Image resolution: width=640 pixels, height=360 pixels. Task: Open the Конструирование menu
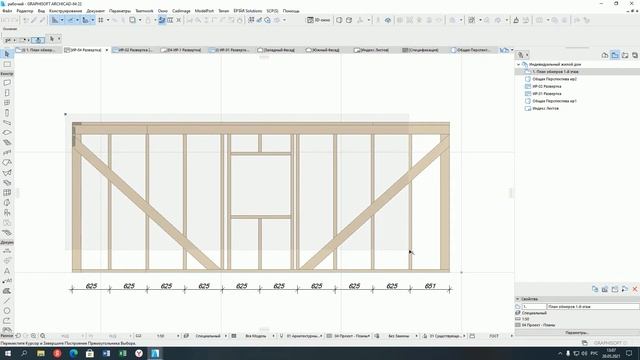coord(65,11)
